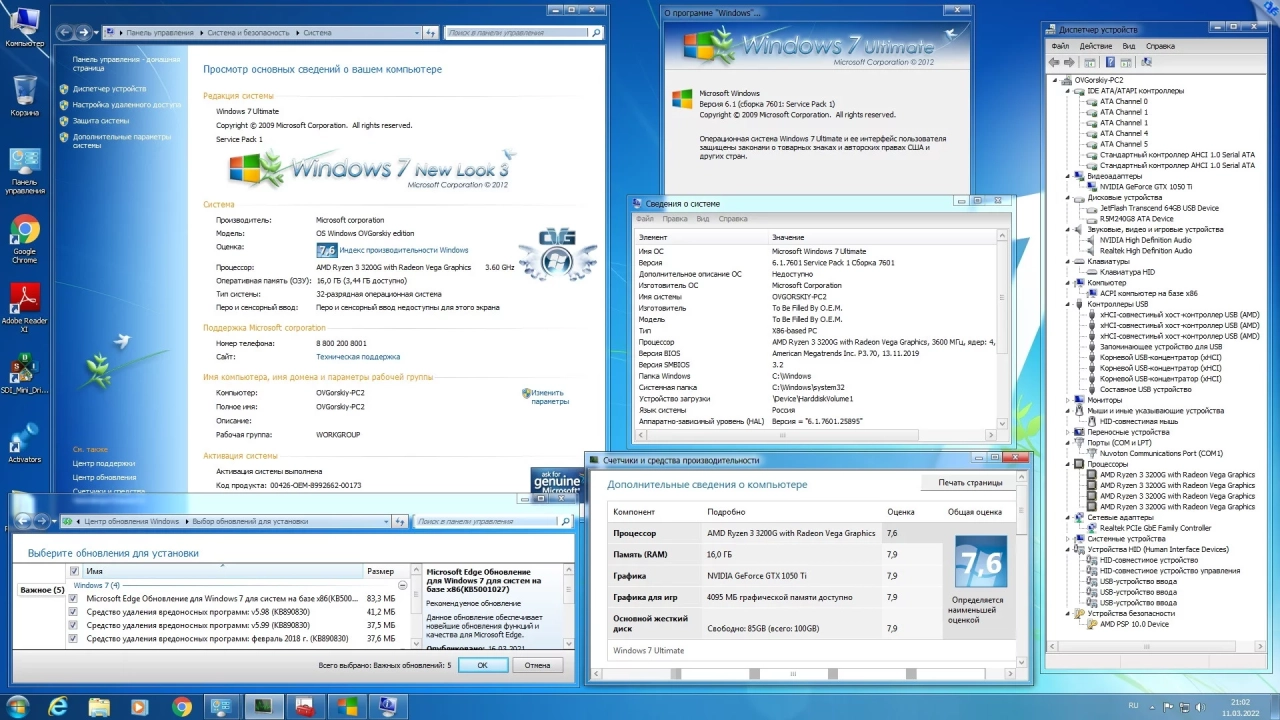Click the clock showing 21:02
This screenshot has width=1280, height=720.
tap(1241, 702)
